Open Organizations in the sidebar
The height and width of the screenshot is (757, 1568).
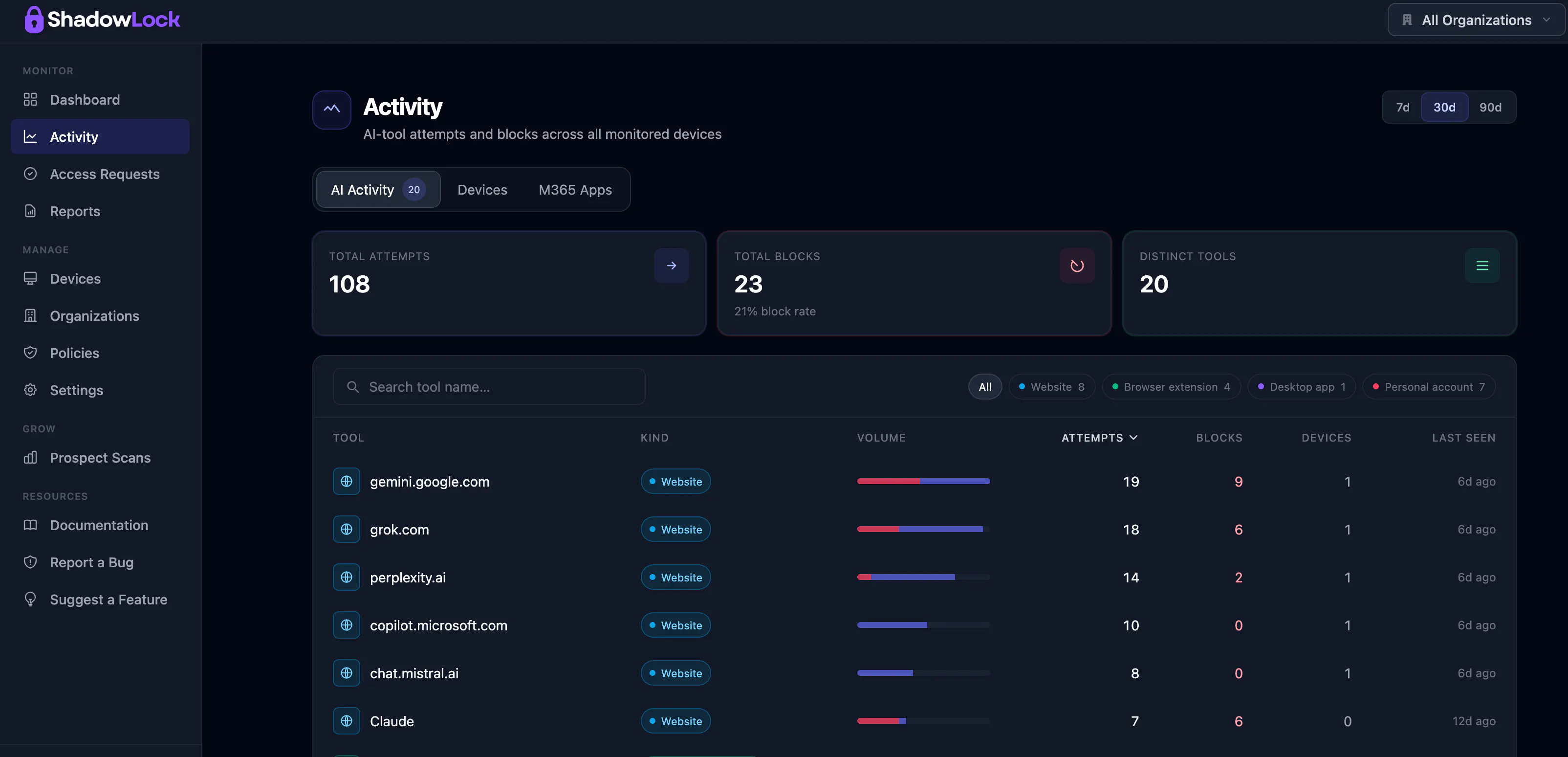[x=100, y=315]
